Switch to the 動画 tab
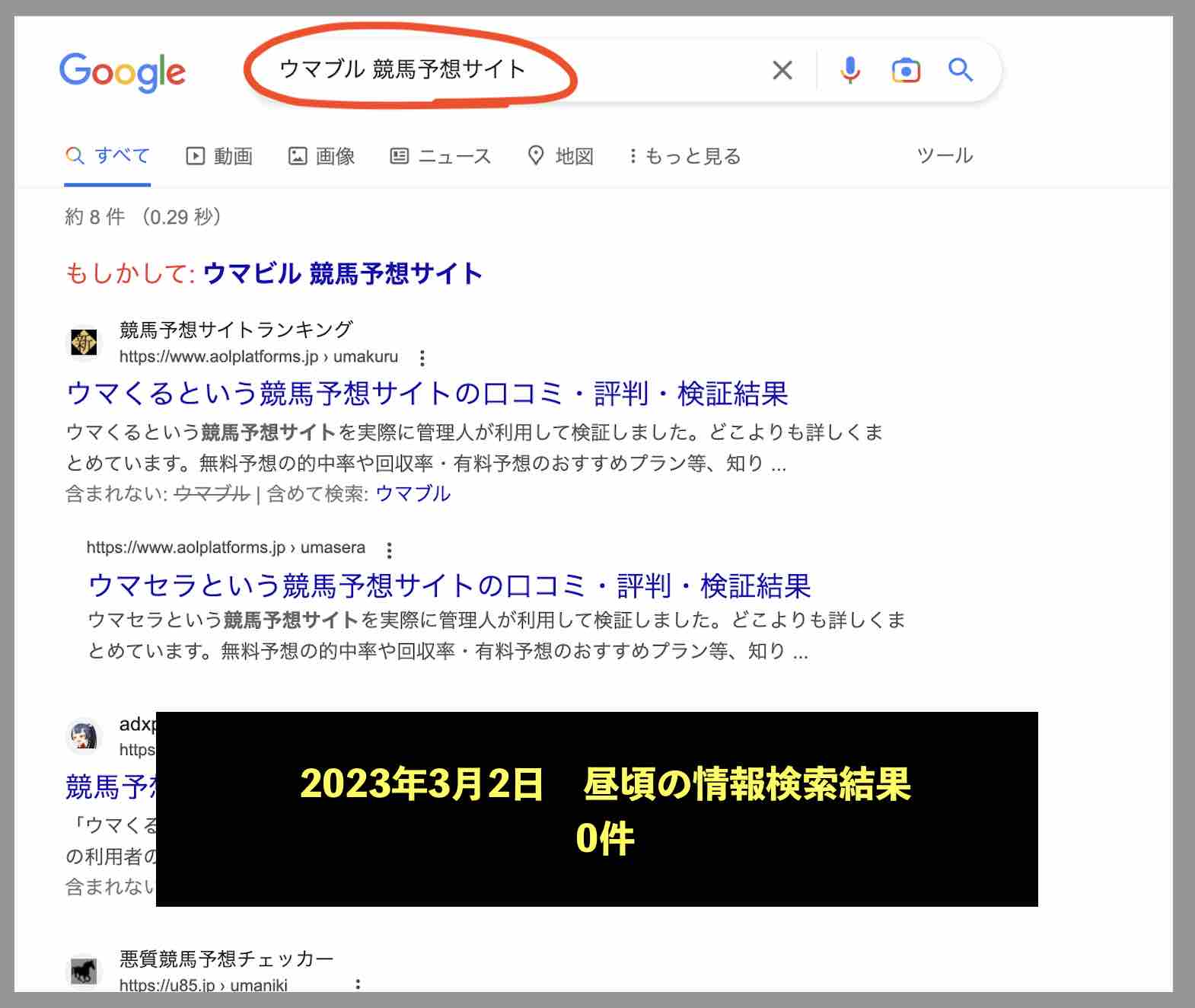Viewport: 1195px width, 1008px height. click(219, 156)
